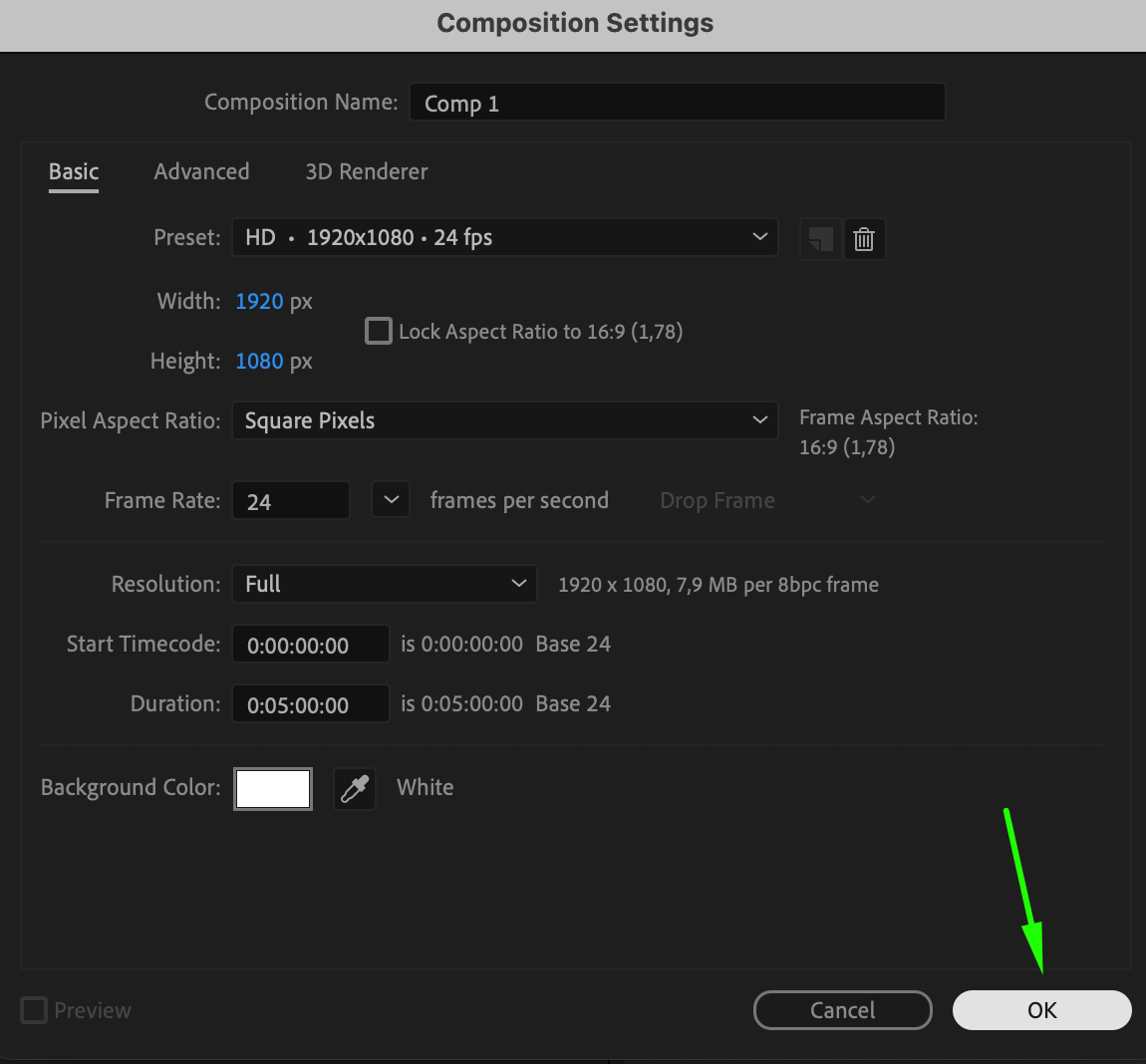Viewport: 1146px width, 1064px height.
Task: Pick background color with the eyedropper
Action: (x=355, y=789)
